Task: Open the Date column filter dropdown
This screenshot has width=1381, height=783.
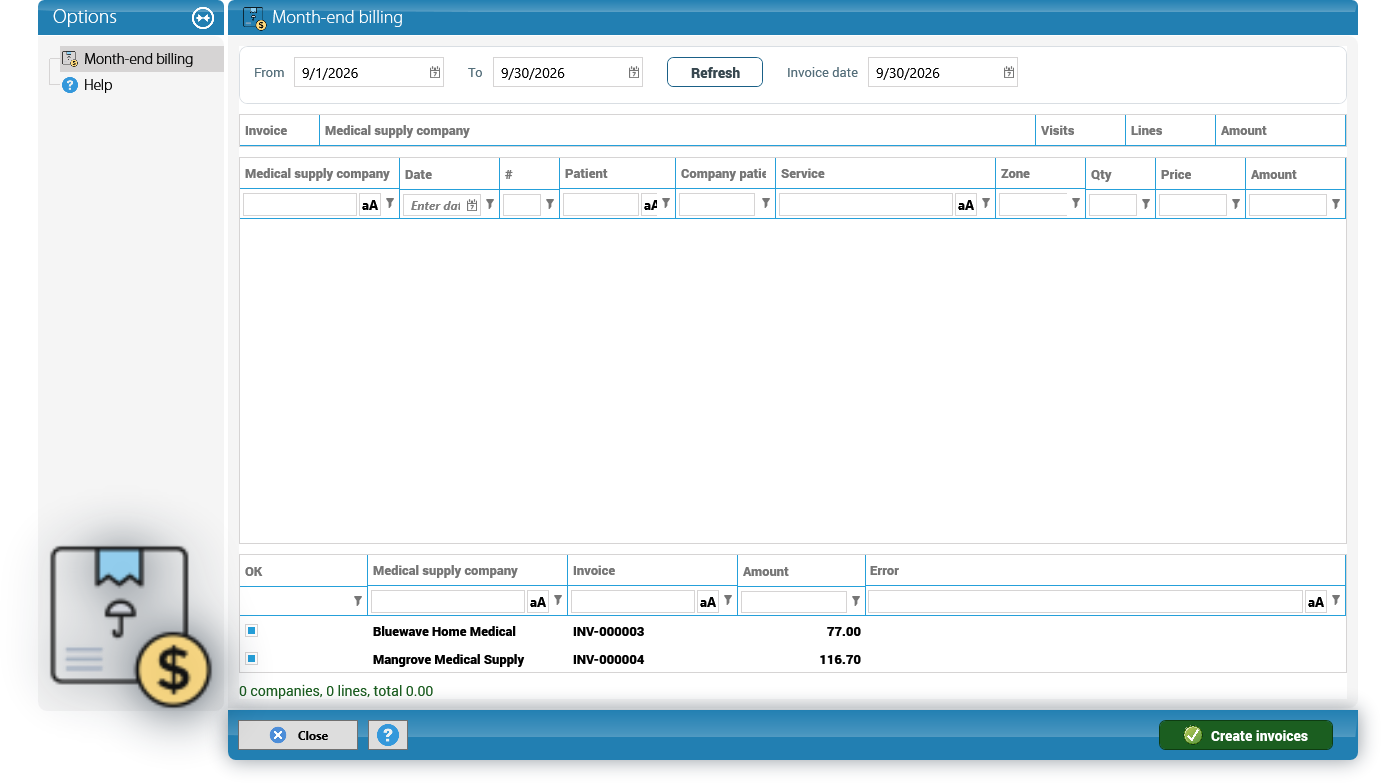Action: pyautogui.click(x=490, y=204)
